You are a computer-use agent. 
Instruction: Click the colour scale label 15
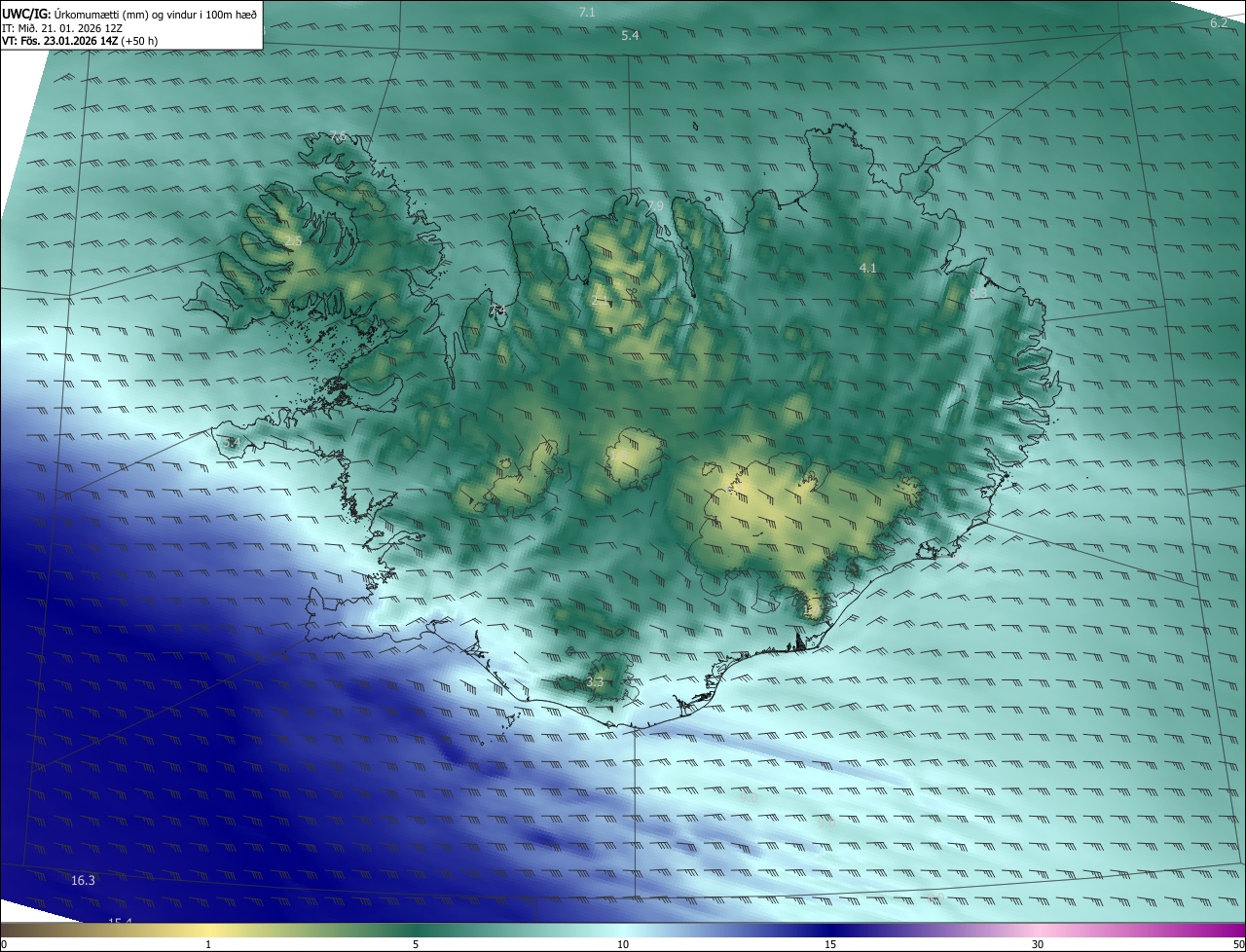tap(830, 944)
